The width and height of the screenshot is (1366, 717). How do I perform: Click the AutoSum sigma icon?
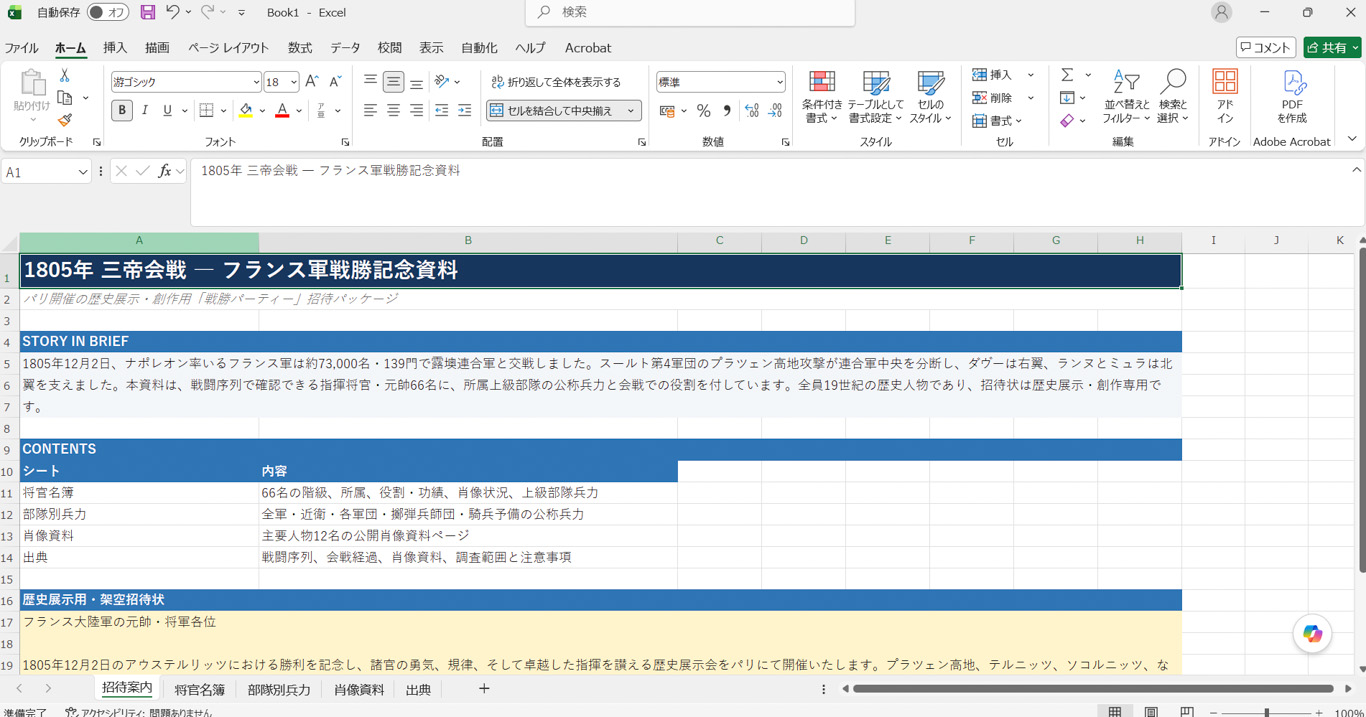(1067, 75)
